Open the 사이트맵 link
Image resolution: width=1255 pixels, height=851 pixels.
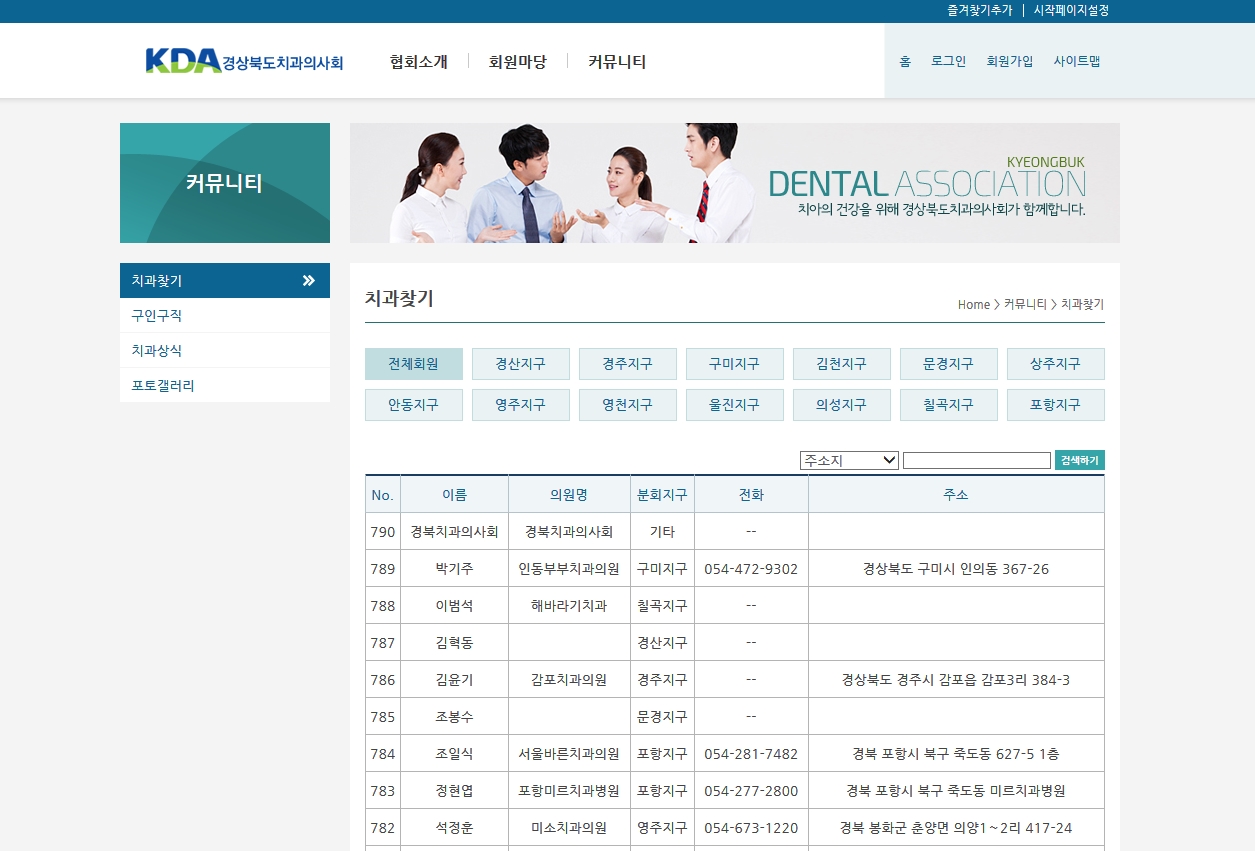1077,61
